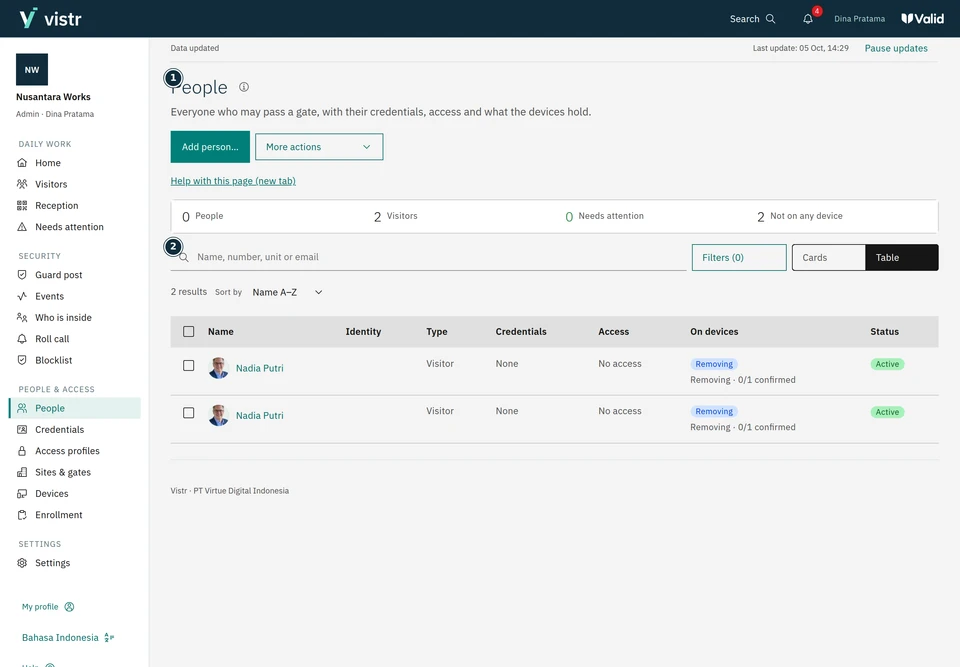Click the Credentials column header
The height and width of the screenshot is (667, 960).
521,331
